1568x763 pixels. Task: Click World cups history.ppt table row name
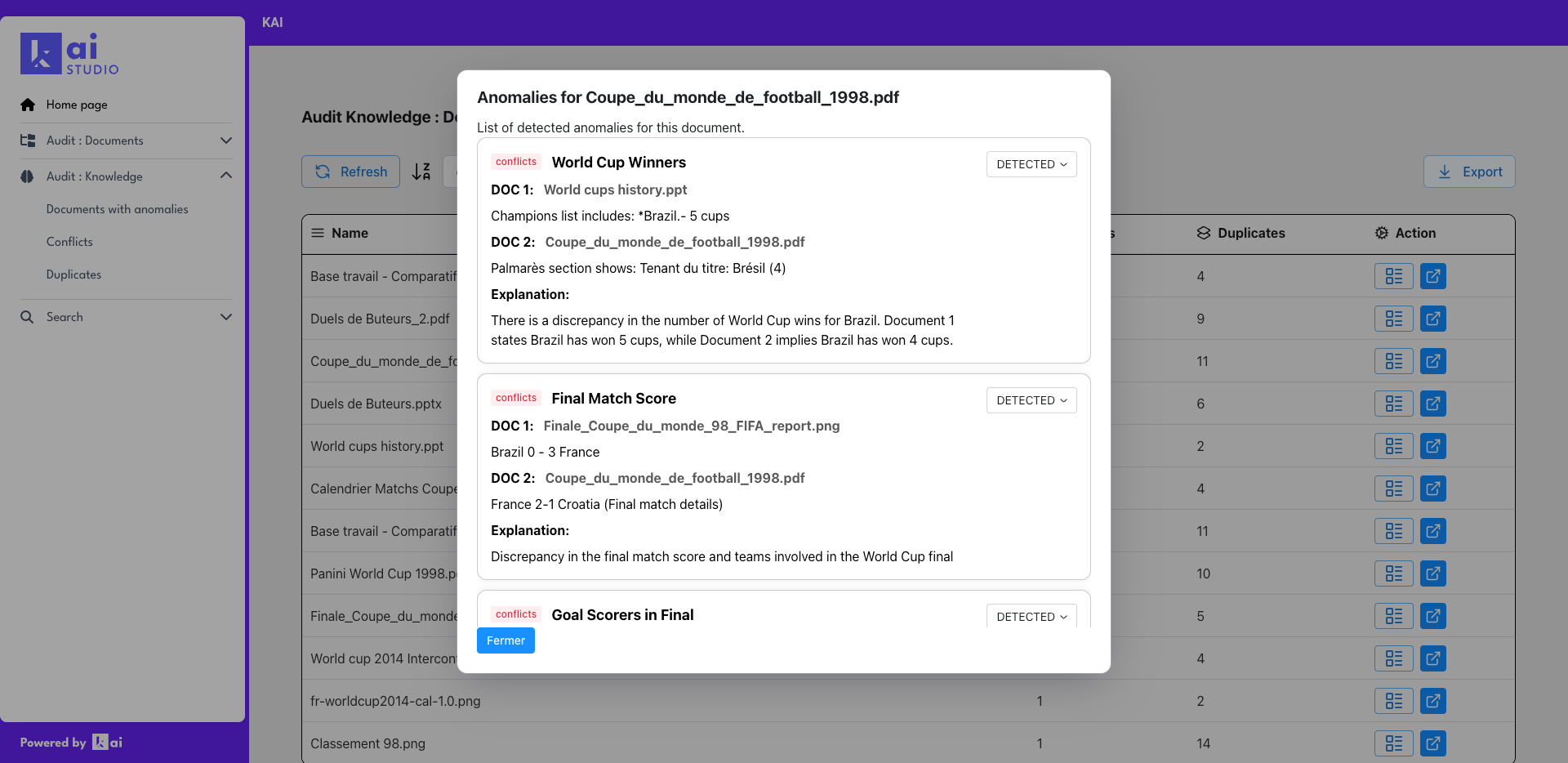click(377, 446)
